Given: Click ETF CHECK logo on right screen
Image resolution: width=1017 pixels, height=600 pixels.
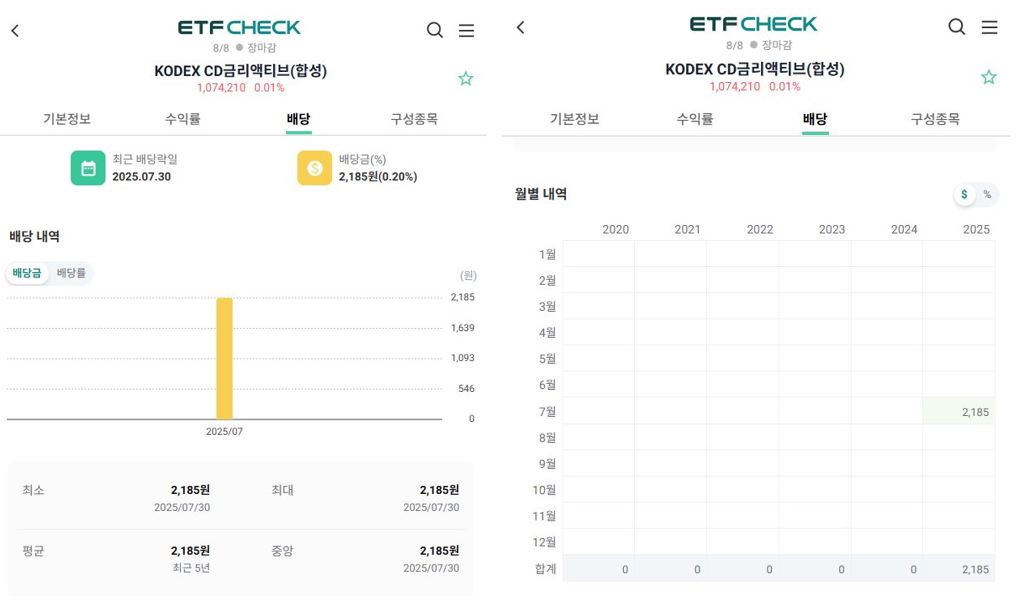Looking at the screenshot, I should 753,24.
